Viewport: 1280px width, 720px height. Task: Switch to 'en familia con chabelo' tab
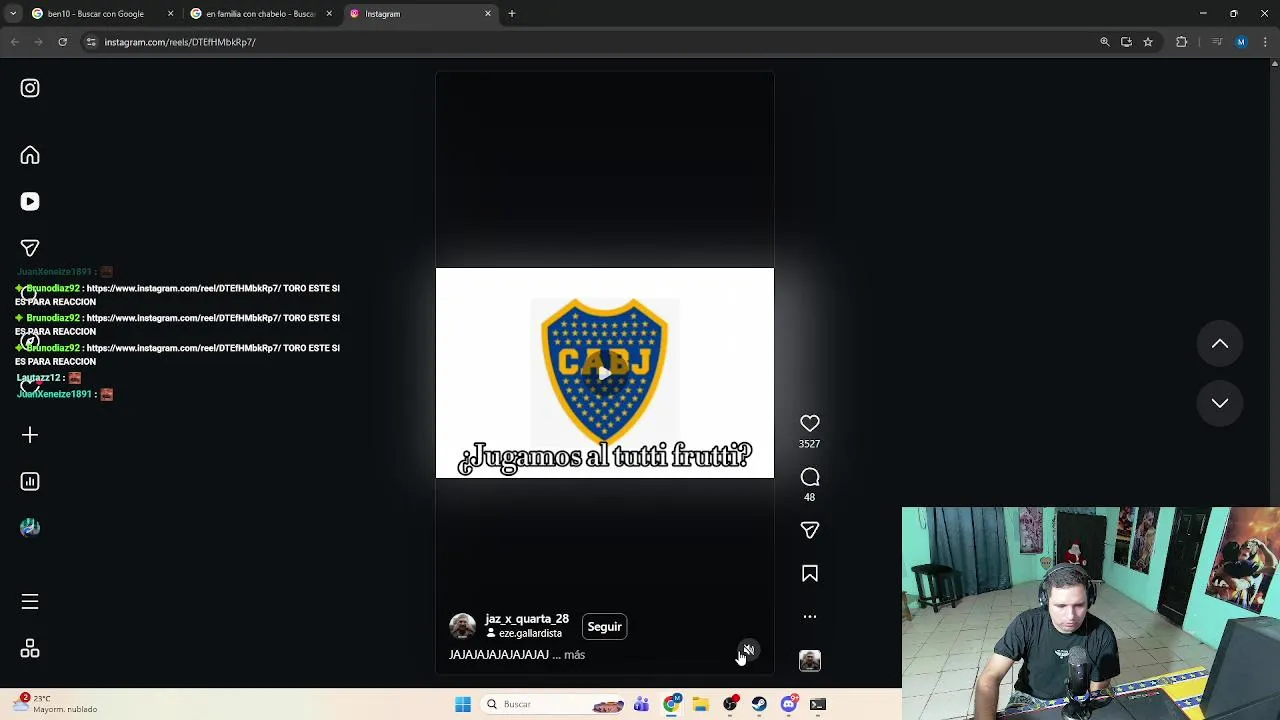click(260, 14)
